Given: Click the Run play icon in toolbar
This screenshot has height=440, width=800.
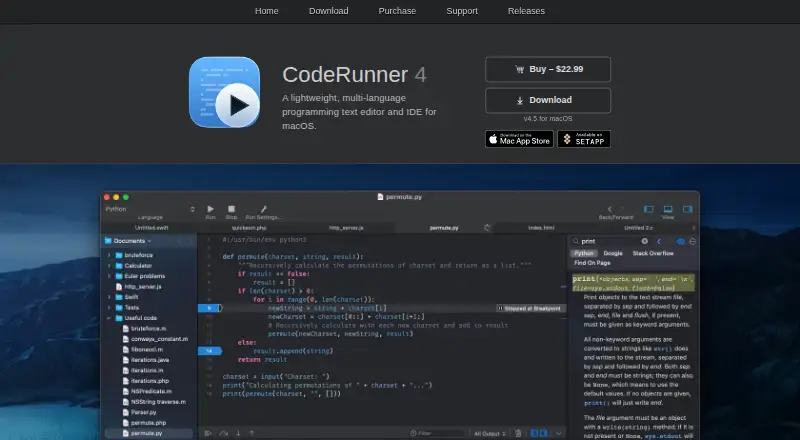Looking at the screenshot, I should 210,209.
